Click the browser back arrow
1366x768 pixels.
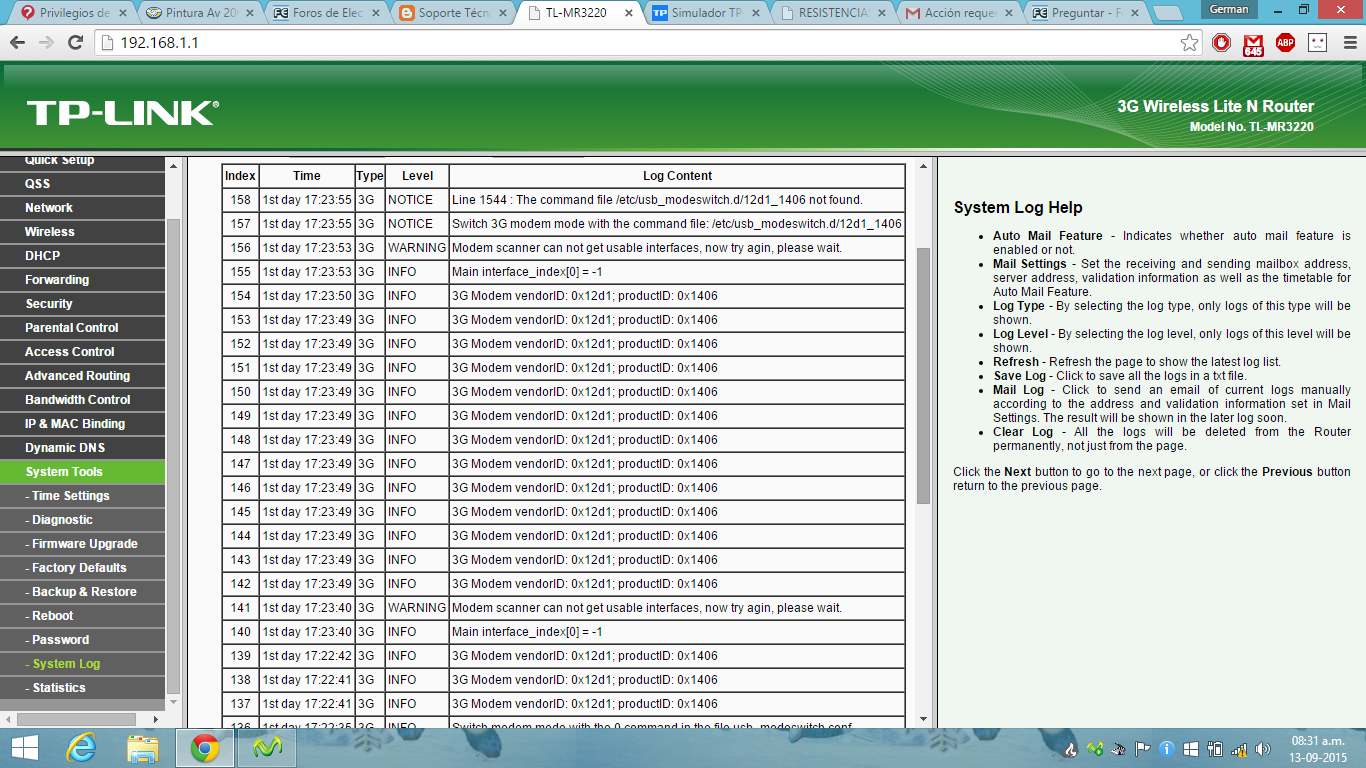17,43
